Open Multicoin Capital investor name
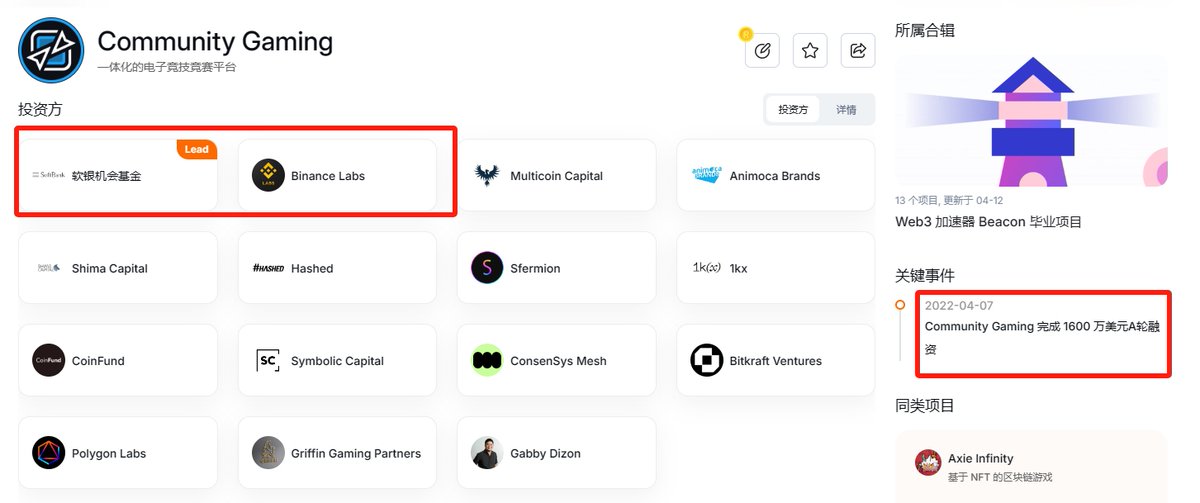The height and width of the screenshot is (503, 1200). point(557,176)
